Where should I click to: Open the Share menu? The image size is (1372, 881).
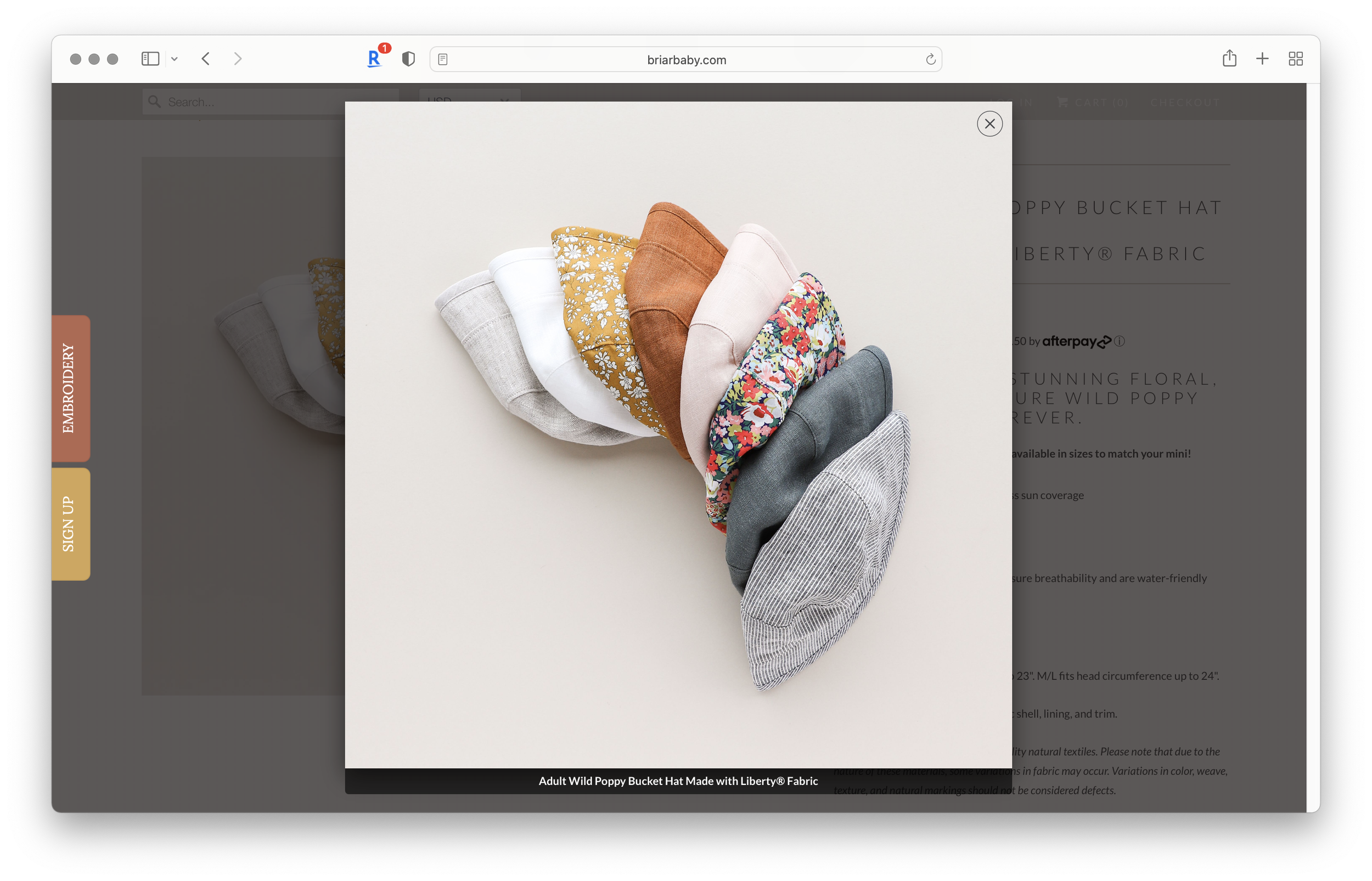coord(1229,58)
